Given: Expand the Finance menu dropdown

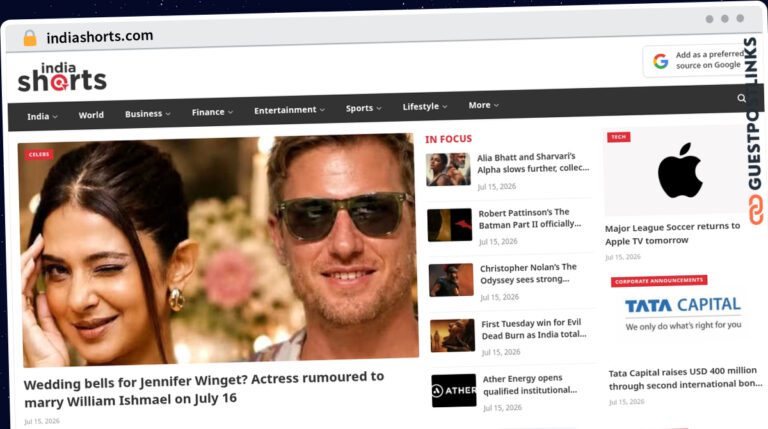Looking at the screenshot, I should (212, 112).
